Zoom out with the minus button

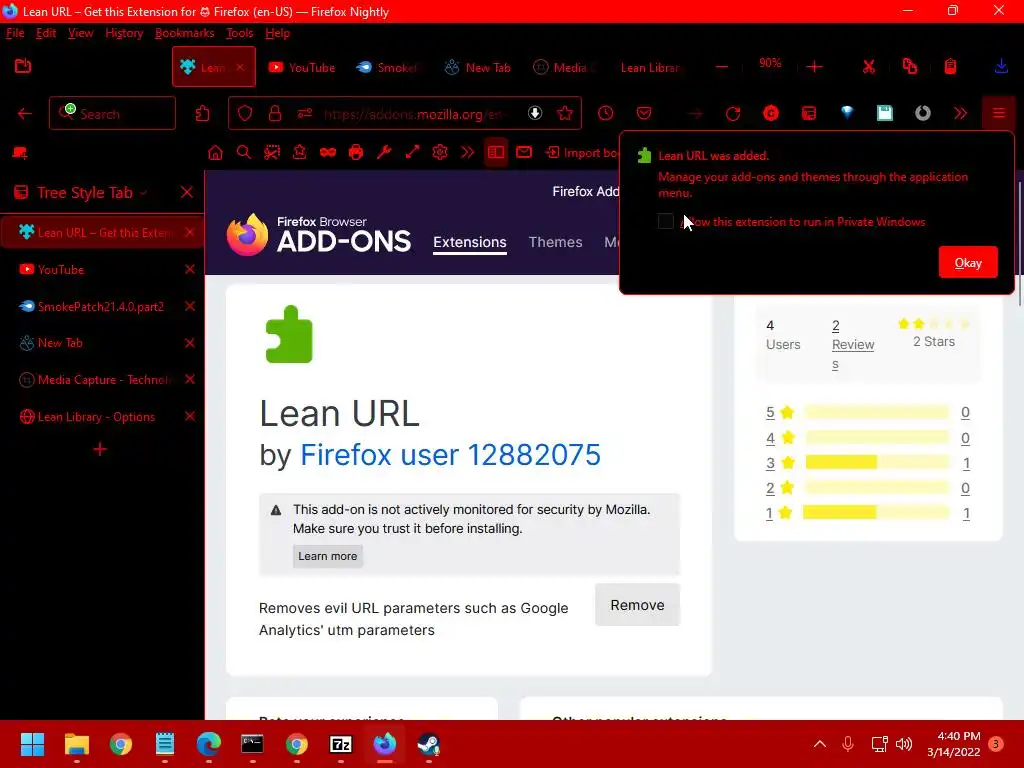pos(722,67)
